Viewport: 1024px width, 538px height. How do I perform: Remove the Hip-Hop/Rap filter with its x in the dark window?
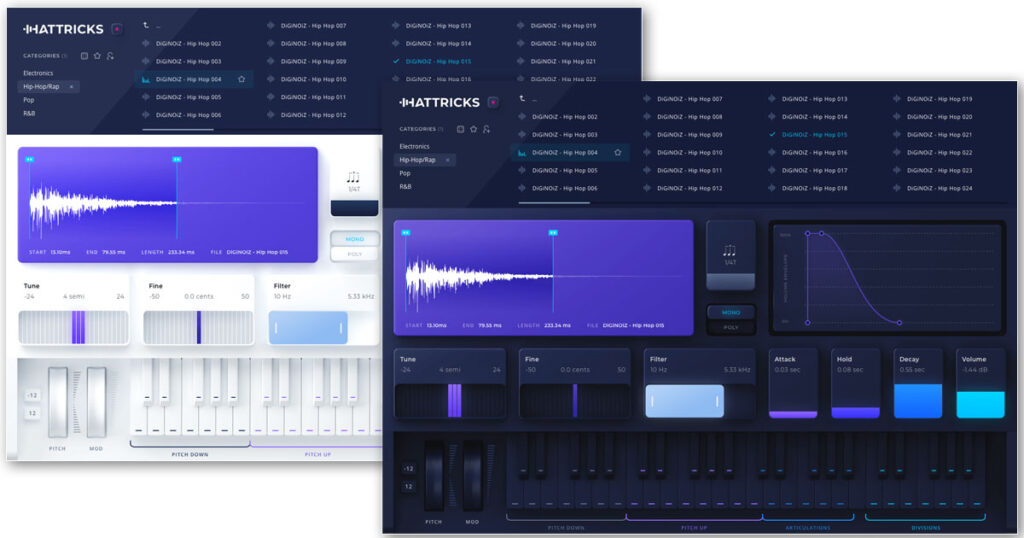[x=447, y=160]
